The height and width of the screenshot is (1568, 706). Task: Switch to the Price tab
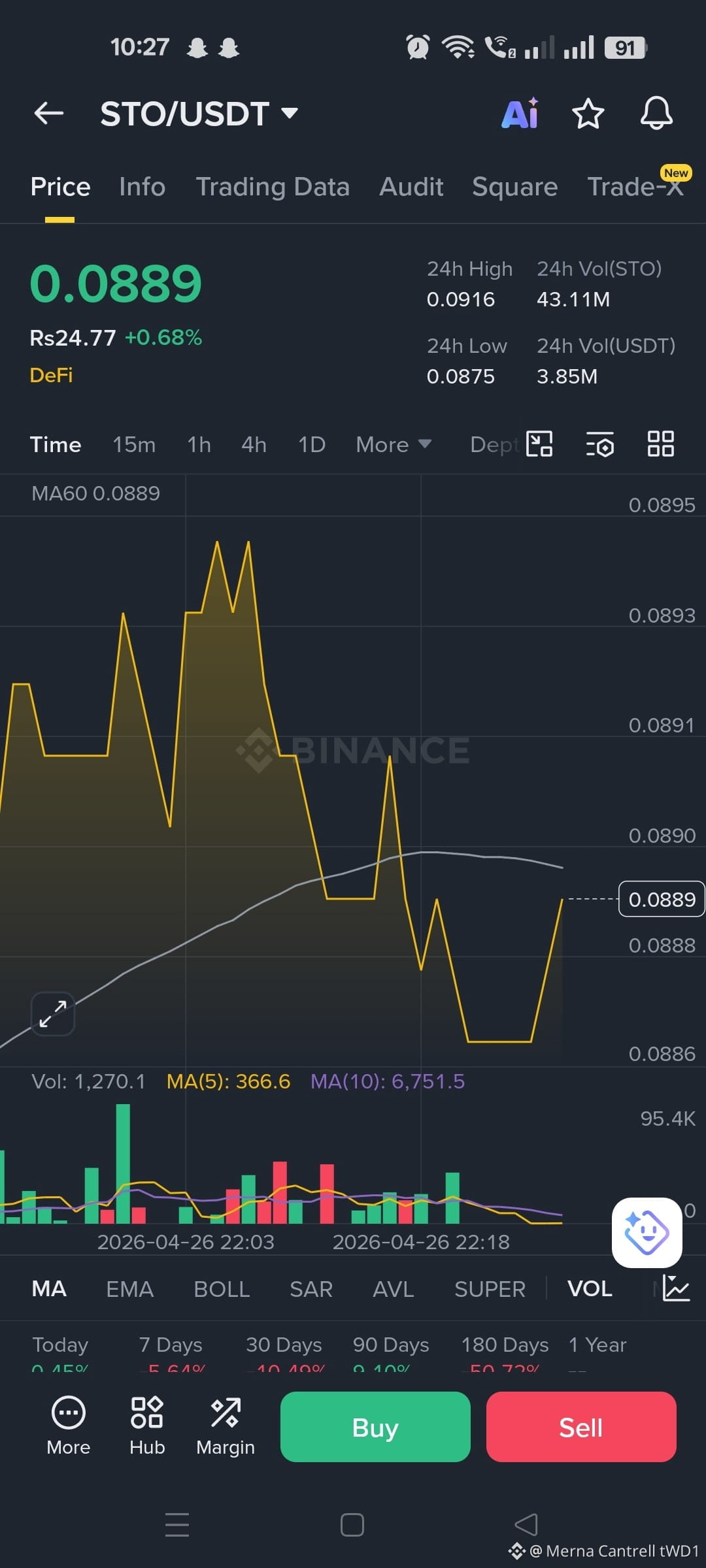(60, 187)
